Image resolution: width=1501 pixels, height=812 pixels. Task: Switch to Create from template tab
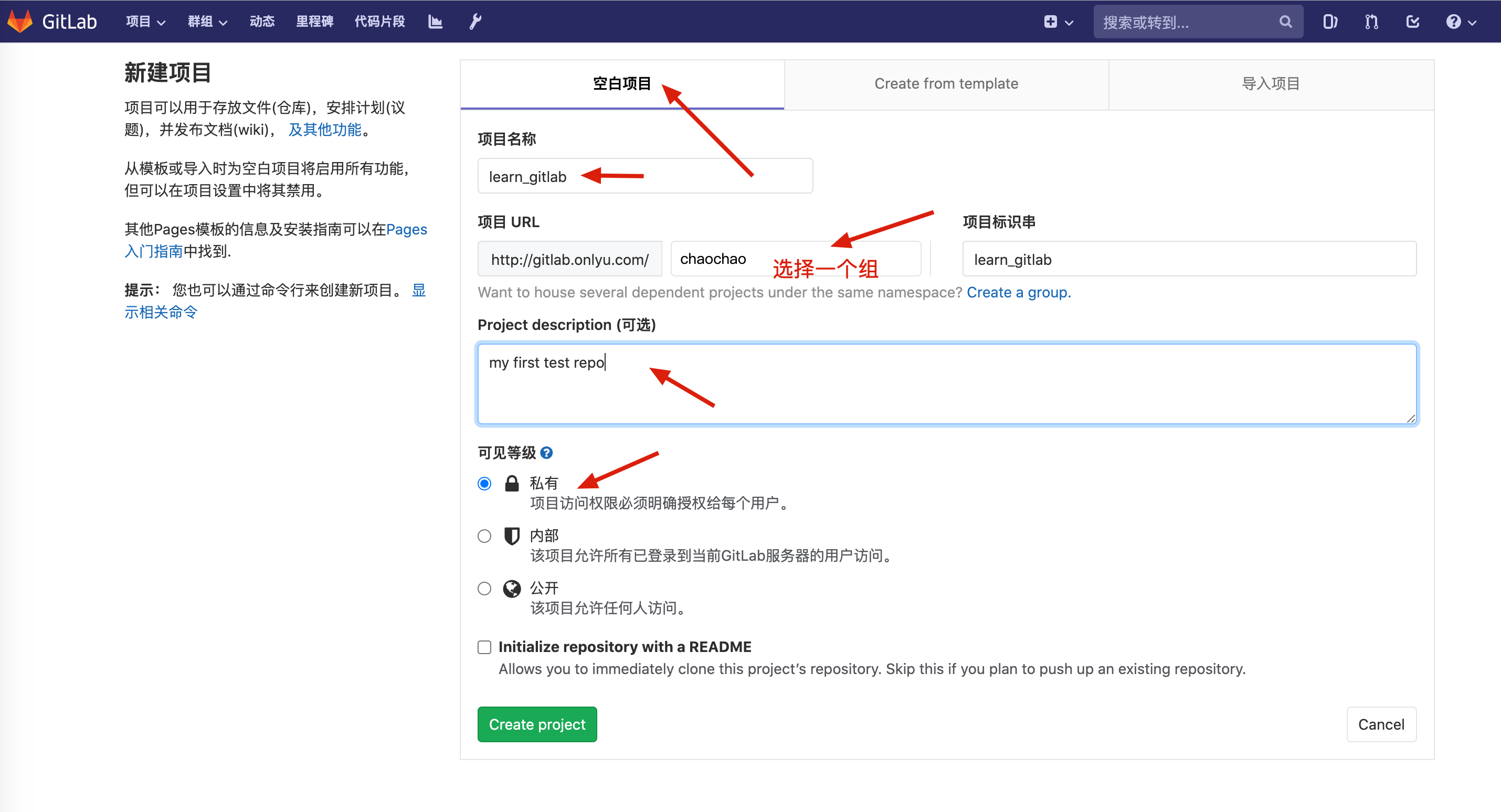click(946, 84)
